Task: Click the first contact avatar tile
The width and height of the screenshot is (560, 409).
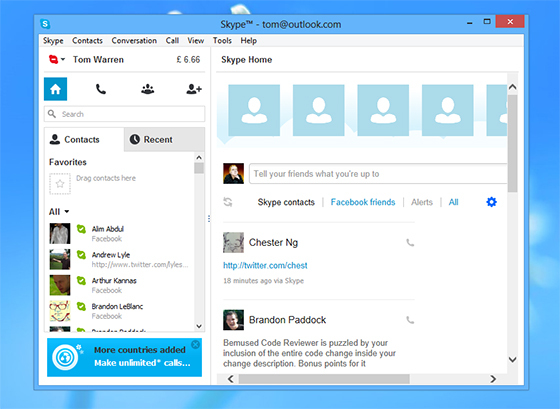Action: point(254,110)
